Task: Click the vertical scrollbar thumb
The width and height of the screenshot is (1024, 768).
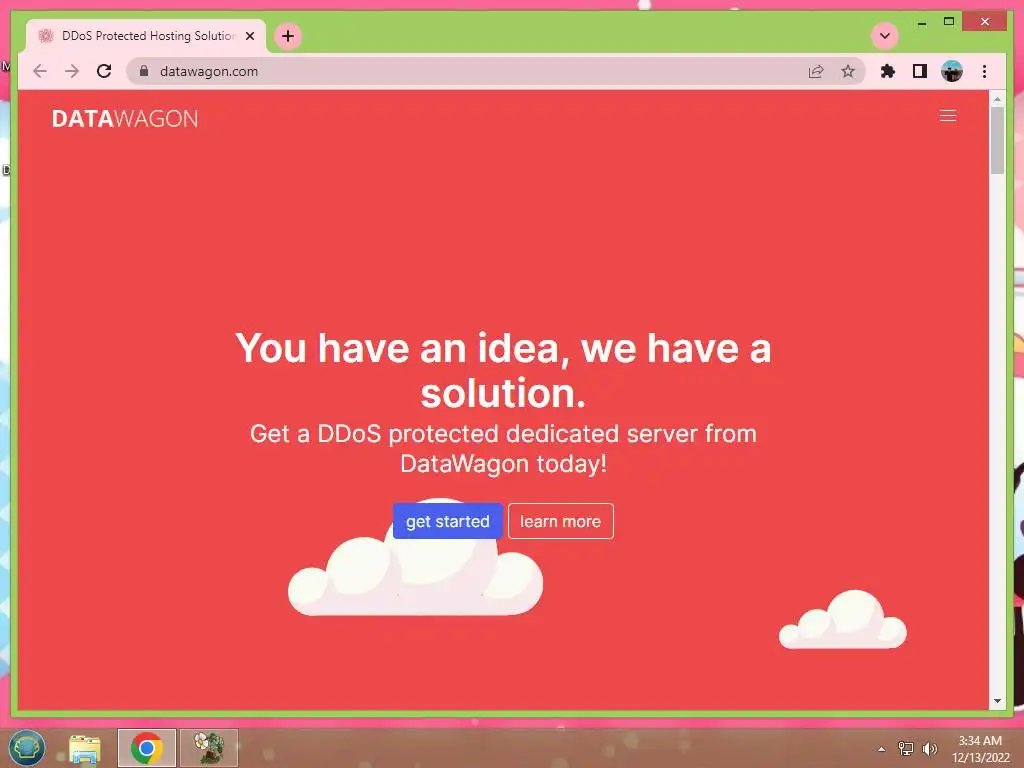Action: [x=997, y=140]
